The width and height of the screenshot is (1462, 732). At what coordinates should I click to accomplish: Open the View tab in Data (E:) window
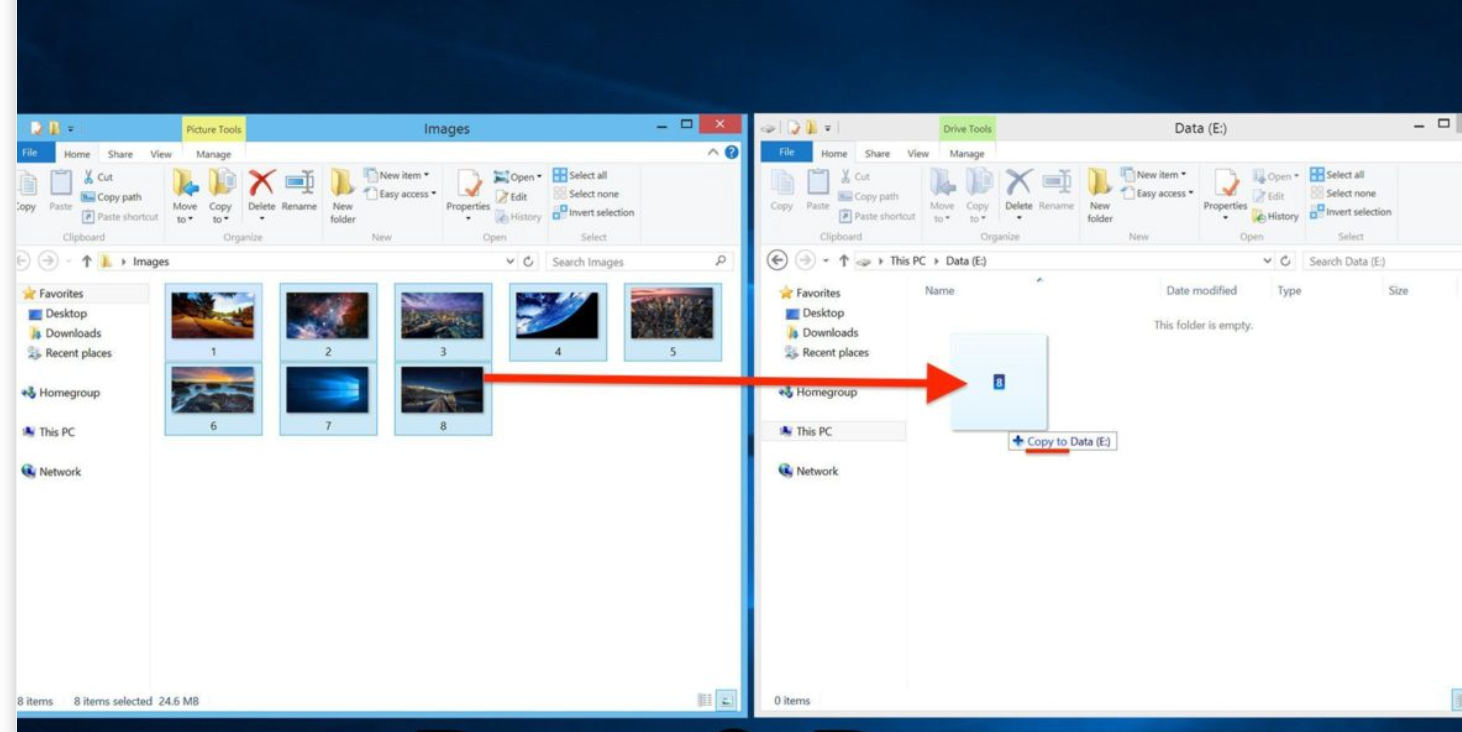917,154
